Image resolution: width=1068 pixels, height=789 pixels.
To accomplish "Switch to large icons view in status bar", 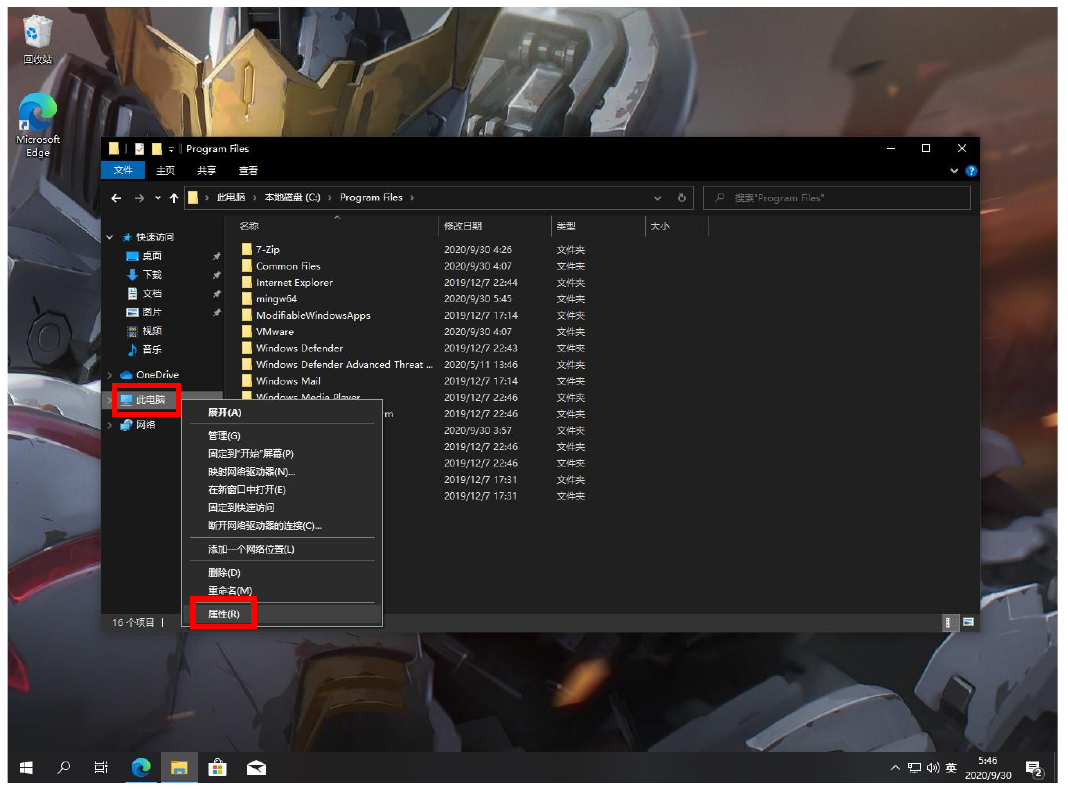I will (x=968, y=622).
